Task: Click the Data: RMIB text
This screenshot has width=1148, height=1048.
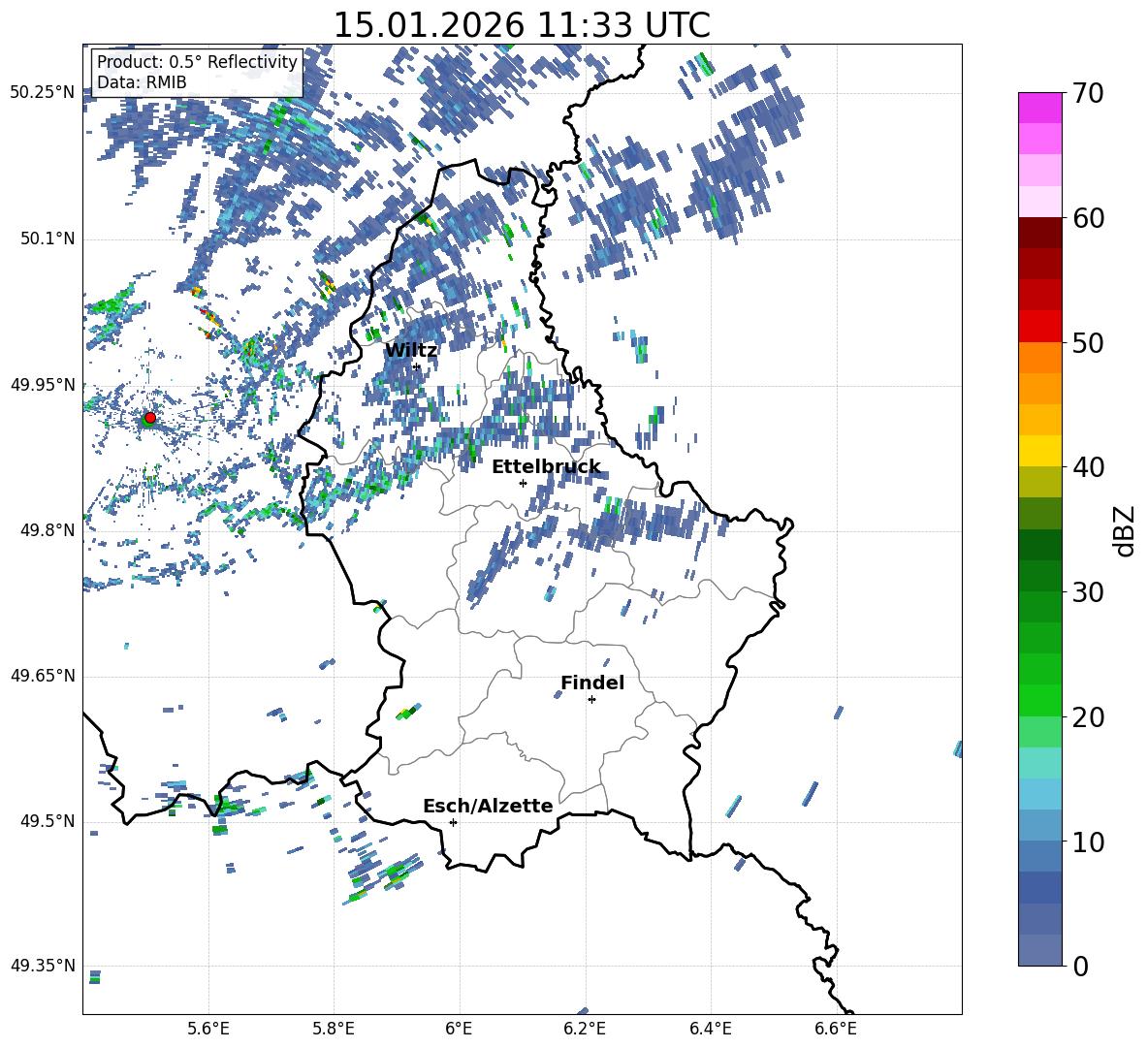Action: coord(142,82)
